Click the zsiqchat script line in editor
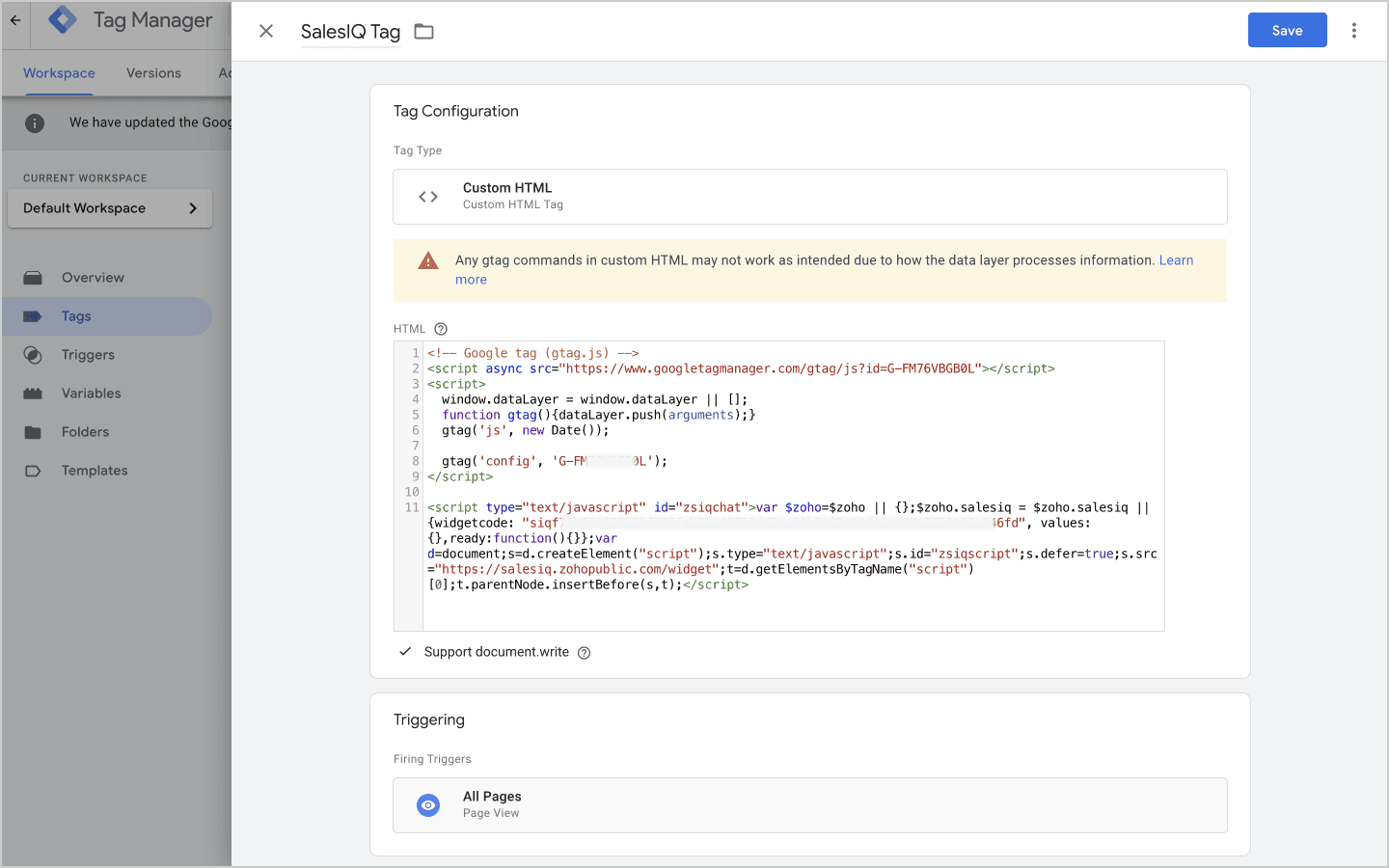Image resolution: width=1389 pixels, height=868 pixels. pyautogui.click(x=788, y=507)
